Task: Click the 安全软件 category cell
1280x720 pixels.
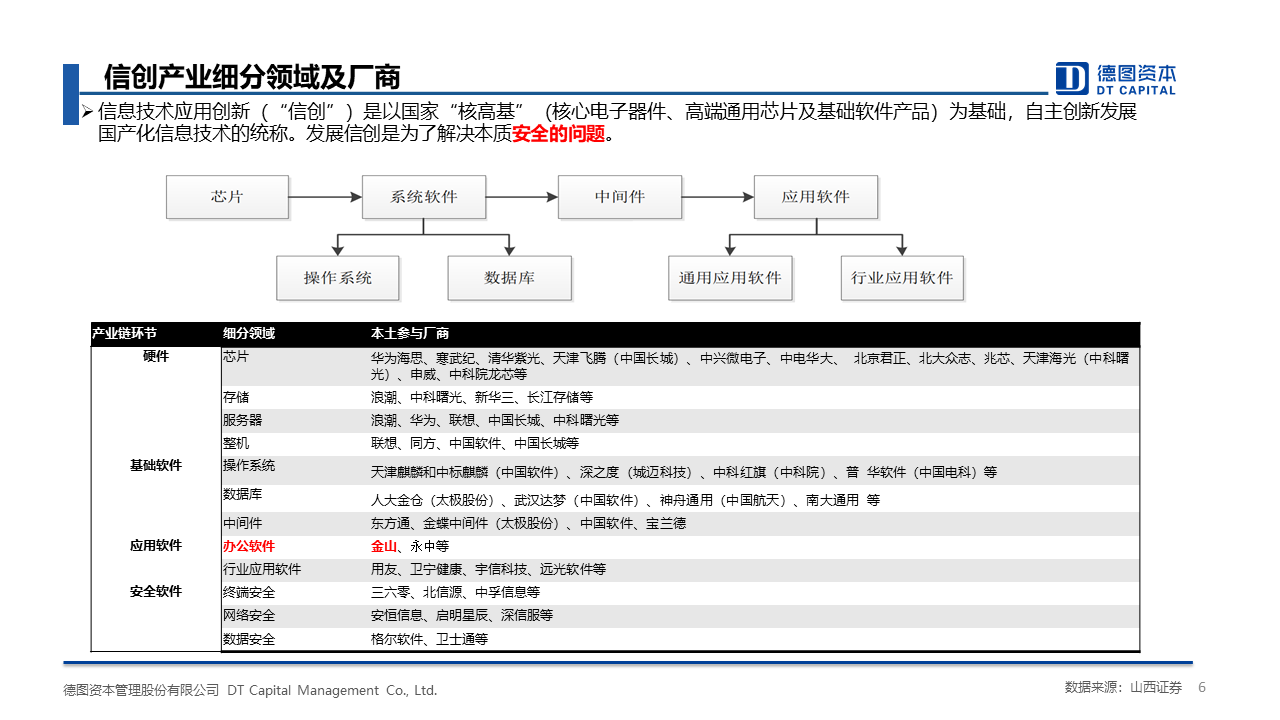Action: point(156,592)
